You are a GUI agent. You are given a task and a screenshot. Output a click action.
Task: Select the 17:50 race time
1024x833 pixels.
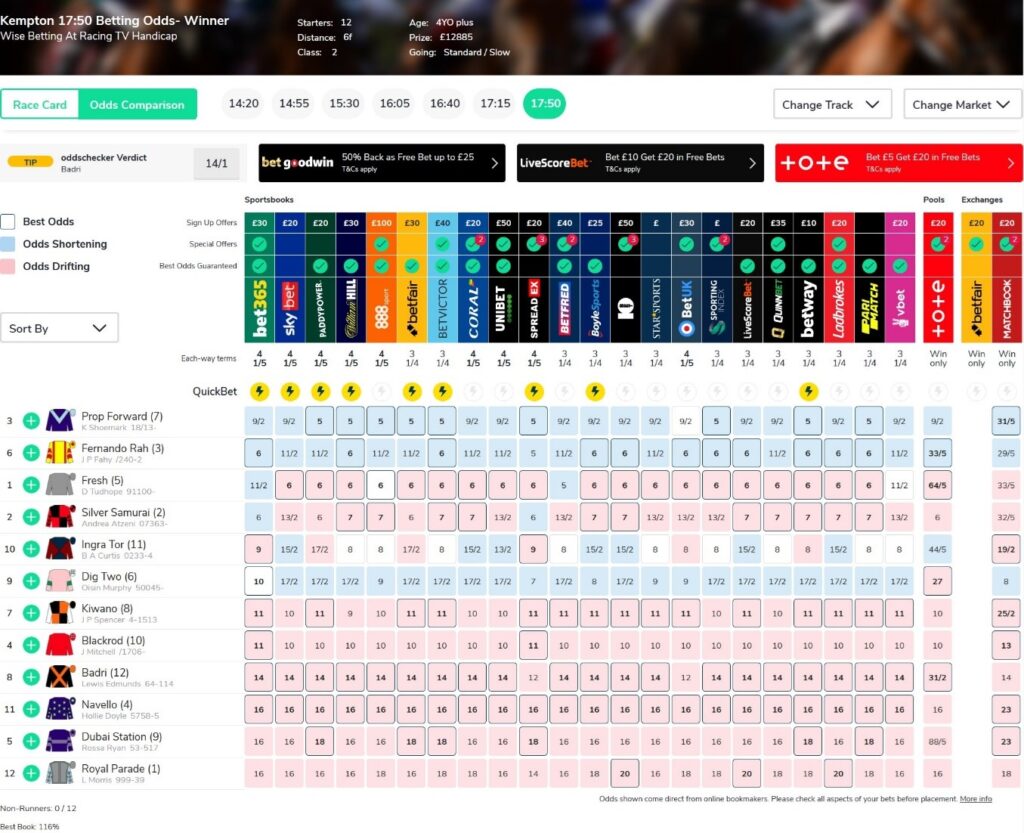pyautogui.click(x=545, y=103)
